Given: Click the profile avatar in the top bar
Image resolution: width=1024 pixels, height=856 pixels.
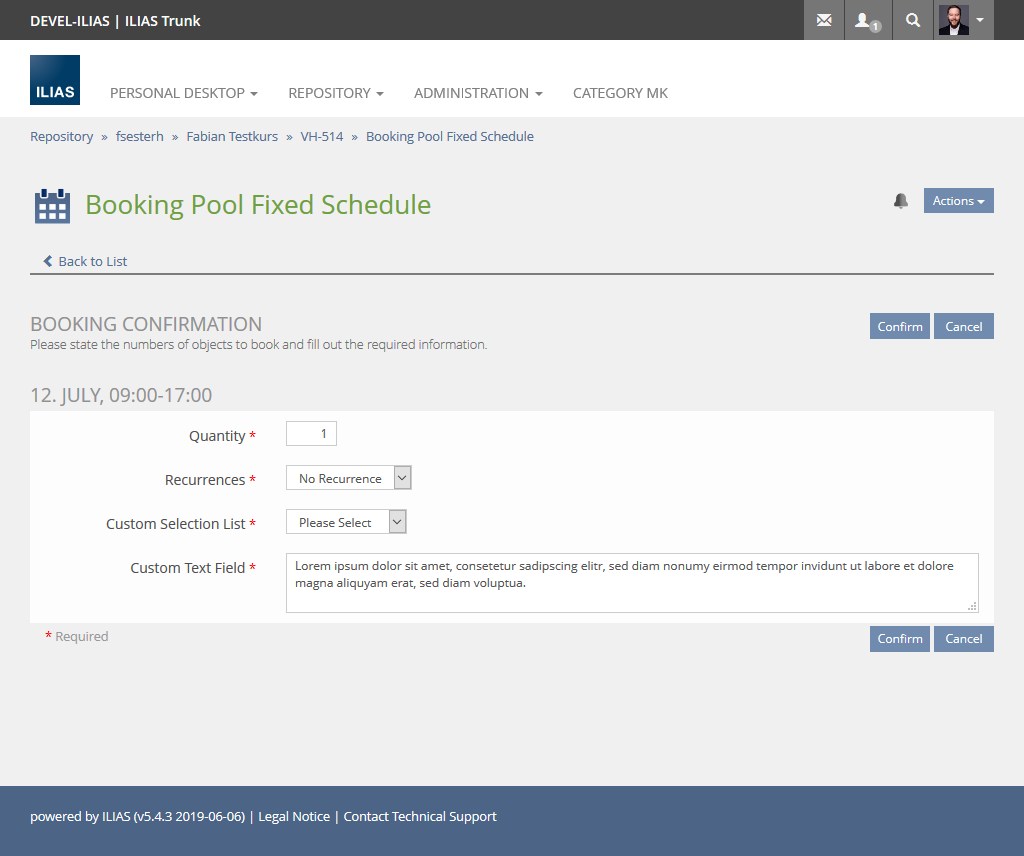Looking at the screenshot, I should 951,20.
